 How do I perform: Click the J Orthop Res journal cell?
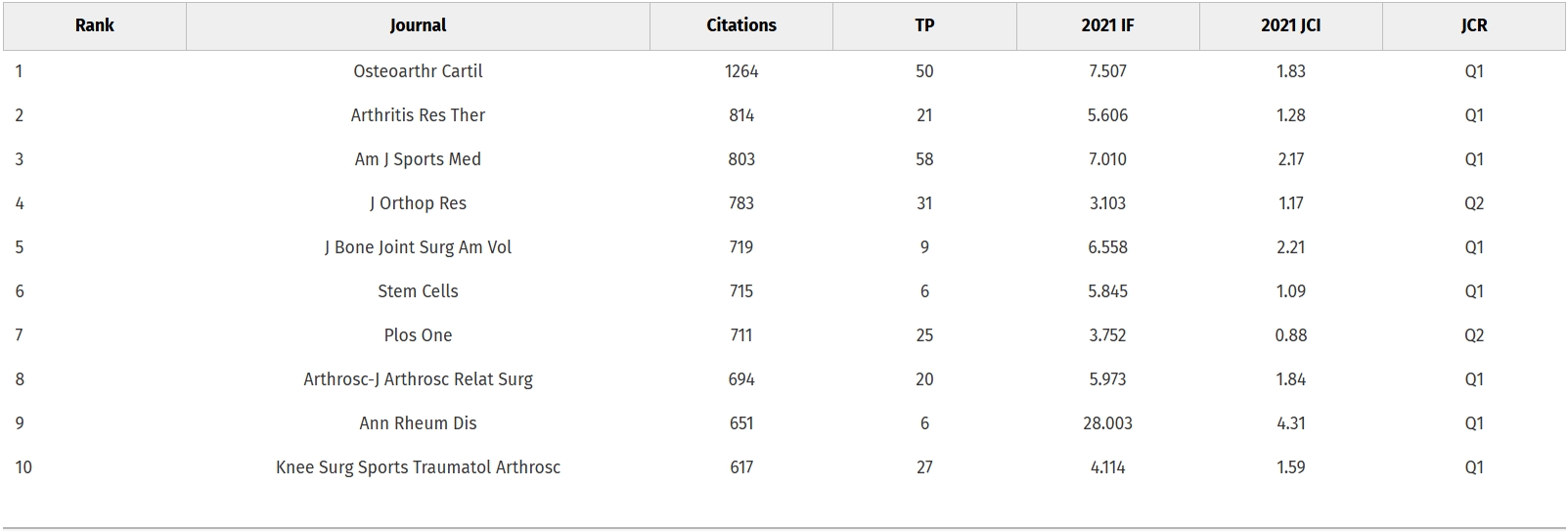(x=418, y=203)
